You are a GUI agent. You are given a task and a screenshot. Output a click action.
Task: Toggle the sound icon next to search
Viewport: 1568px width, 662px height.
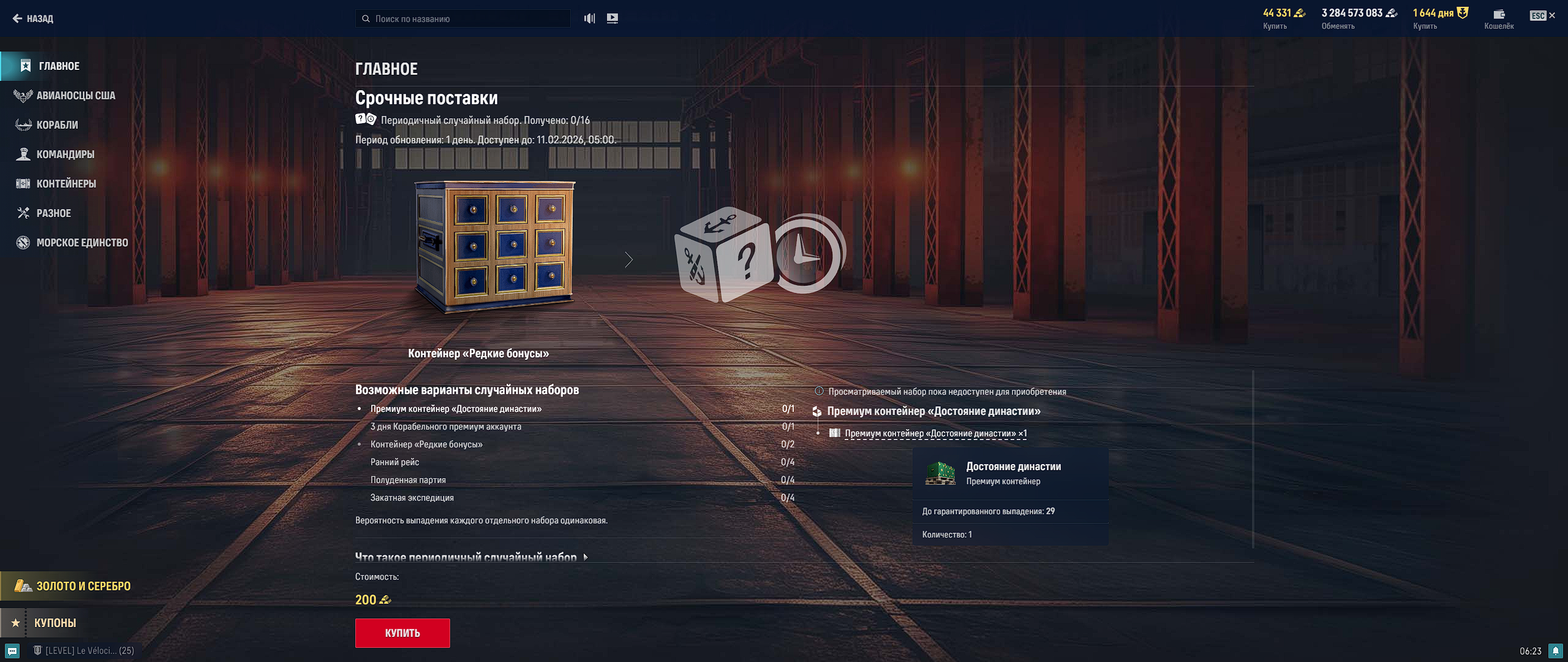(x=589, y=18)
